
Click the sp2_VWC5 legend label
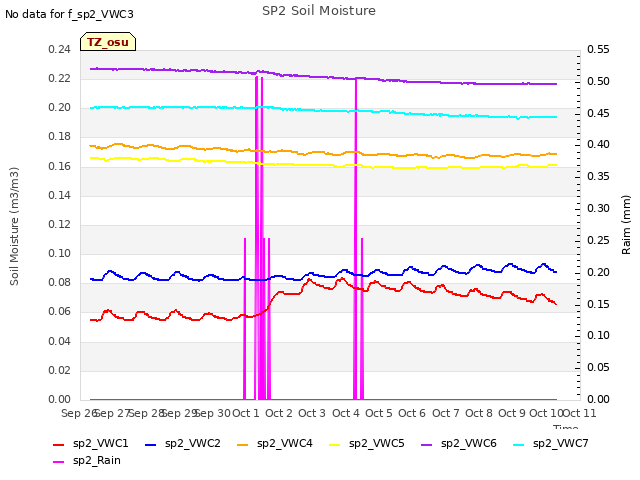(x=377, y=443)
